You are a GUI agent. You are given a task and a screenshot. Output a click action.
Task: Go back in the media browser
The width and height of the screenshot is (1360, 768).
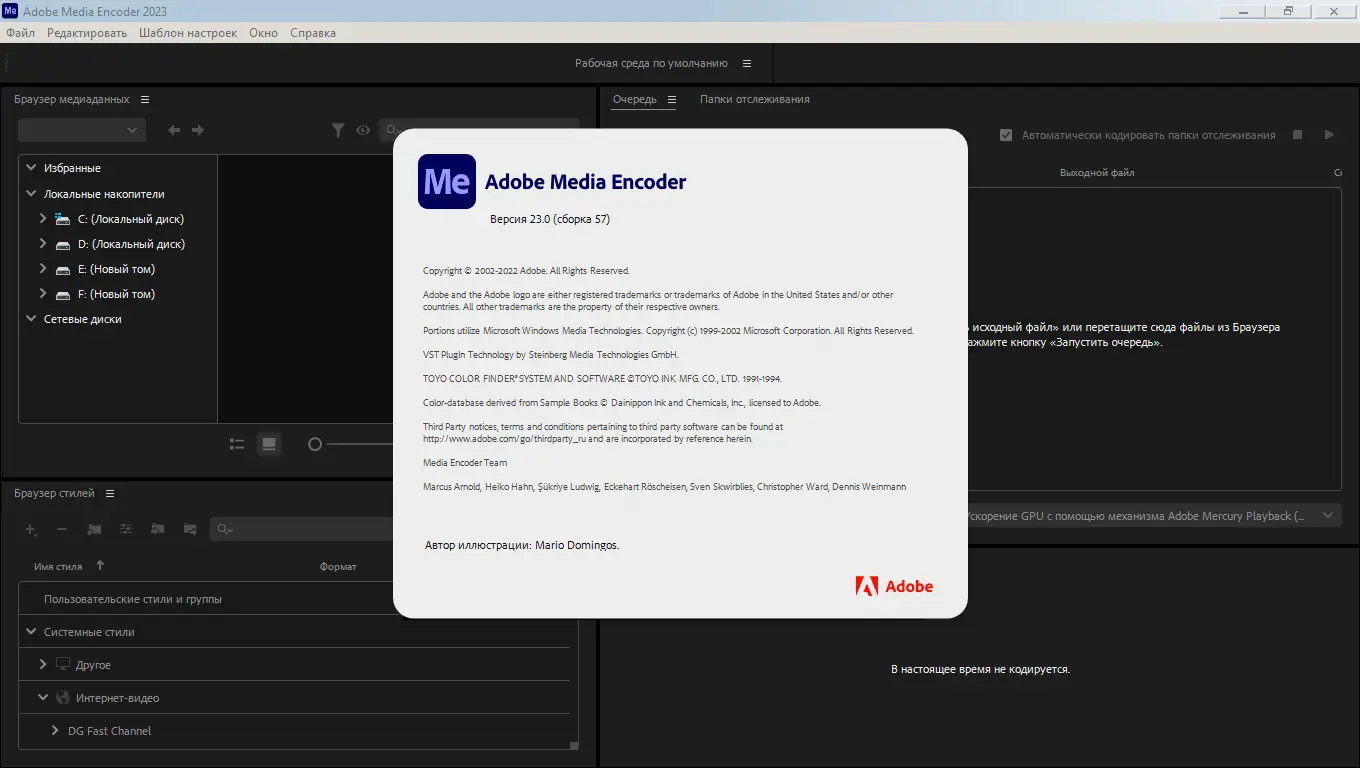[x=174, y=130]
